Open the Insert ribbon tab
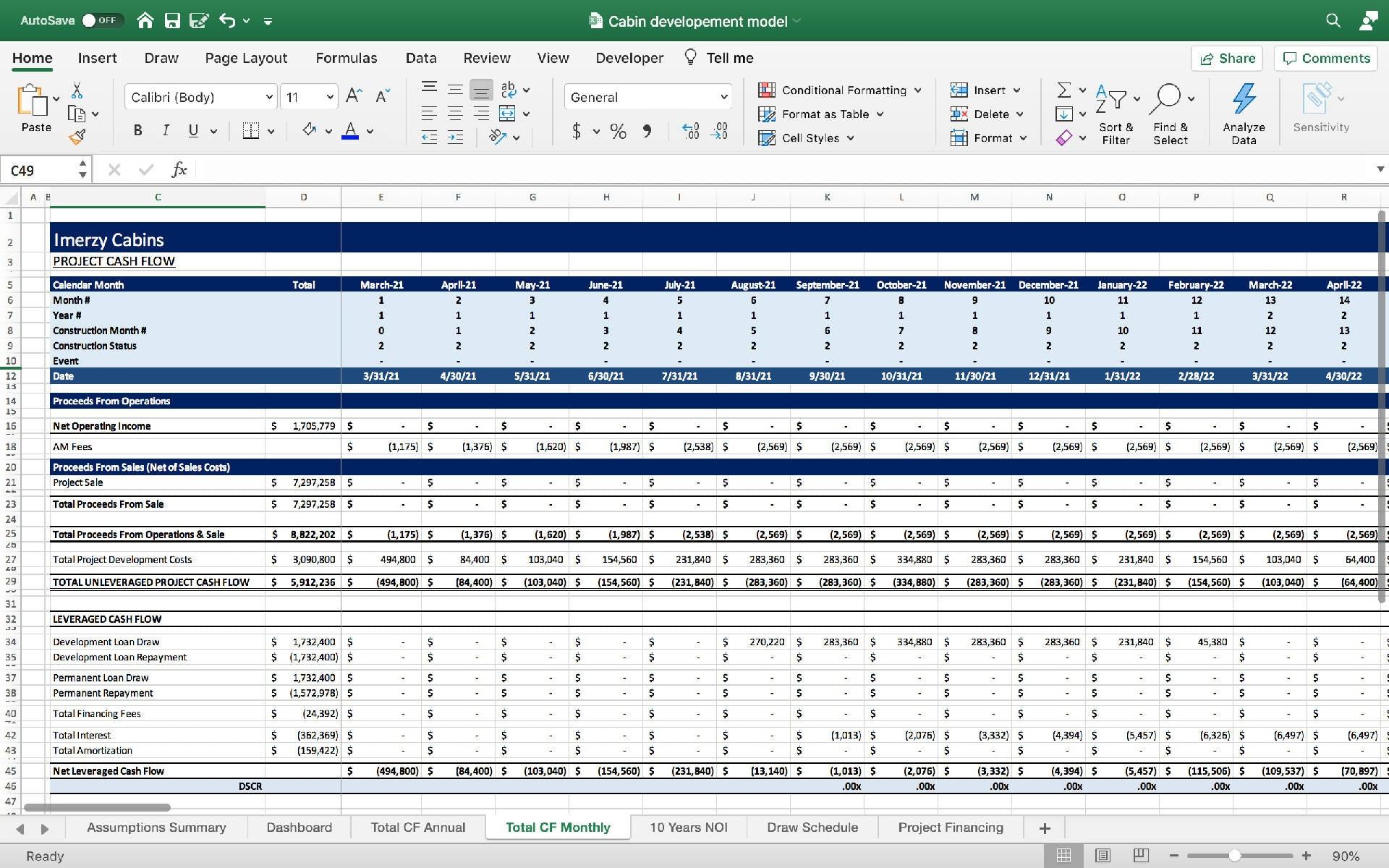Viewport: 1389px width, 868px height. 97,58
